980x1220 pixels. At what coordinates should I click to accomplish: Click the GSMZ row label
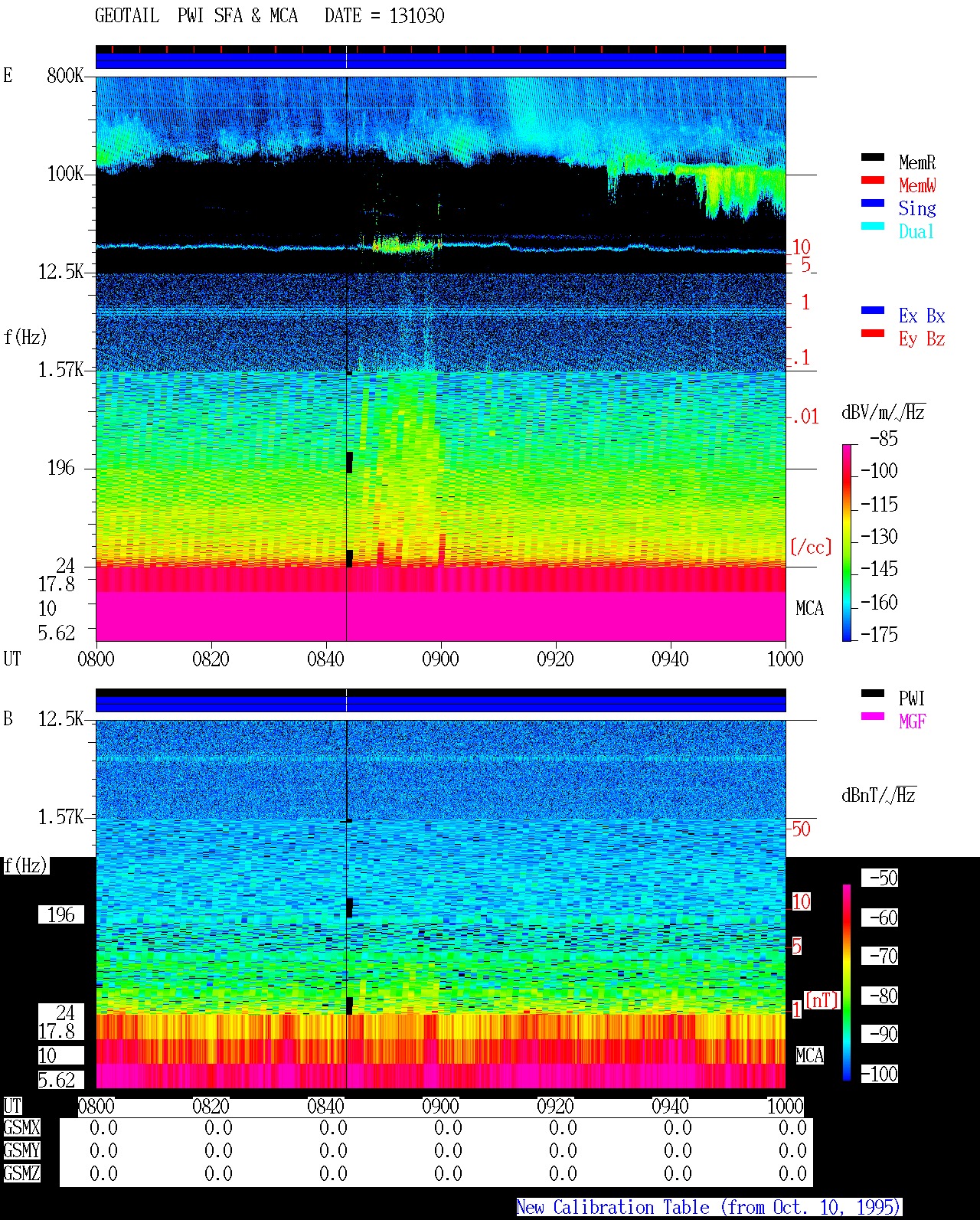(x=21, y=1174)
